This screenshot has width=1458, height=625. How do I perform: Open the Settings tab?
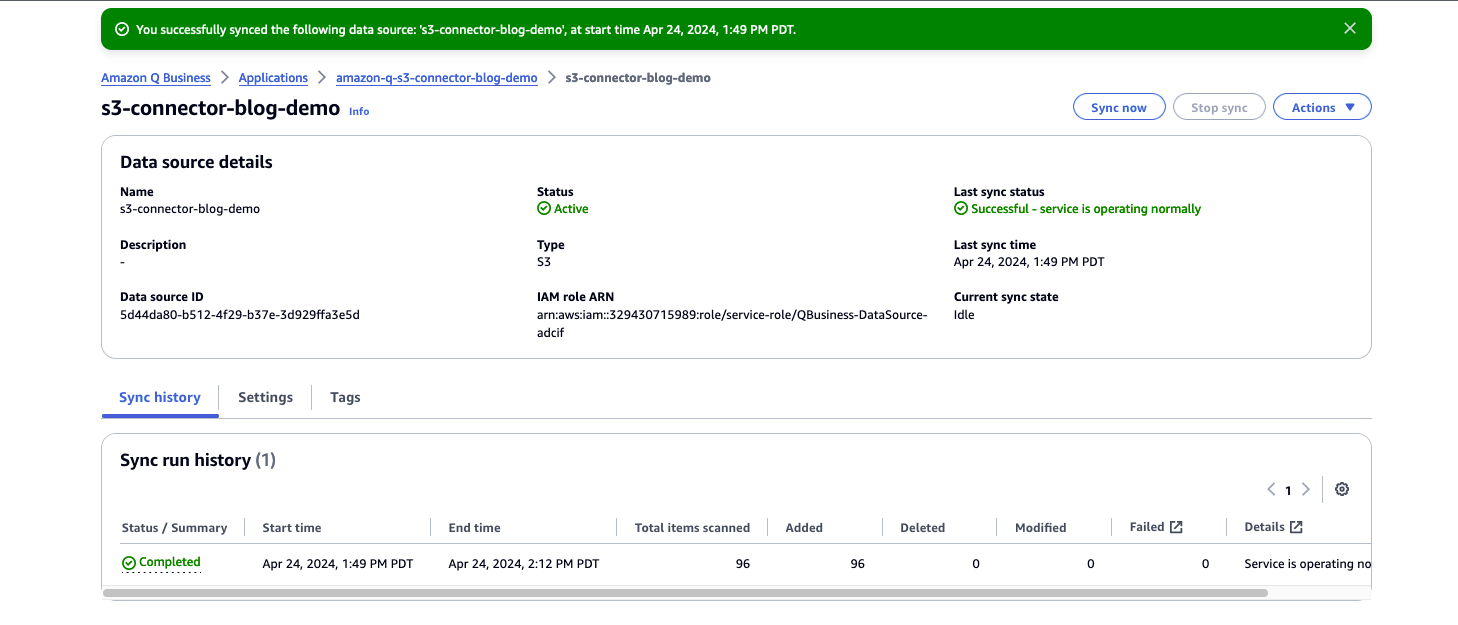pyautogui.click(x=265, y=397)
